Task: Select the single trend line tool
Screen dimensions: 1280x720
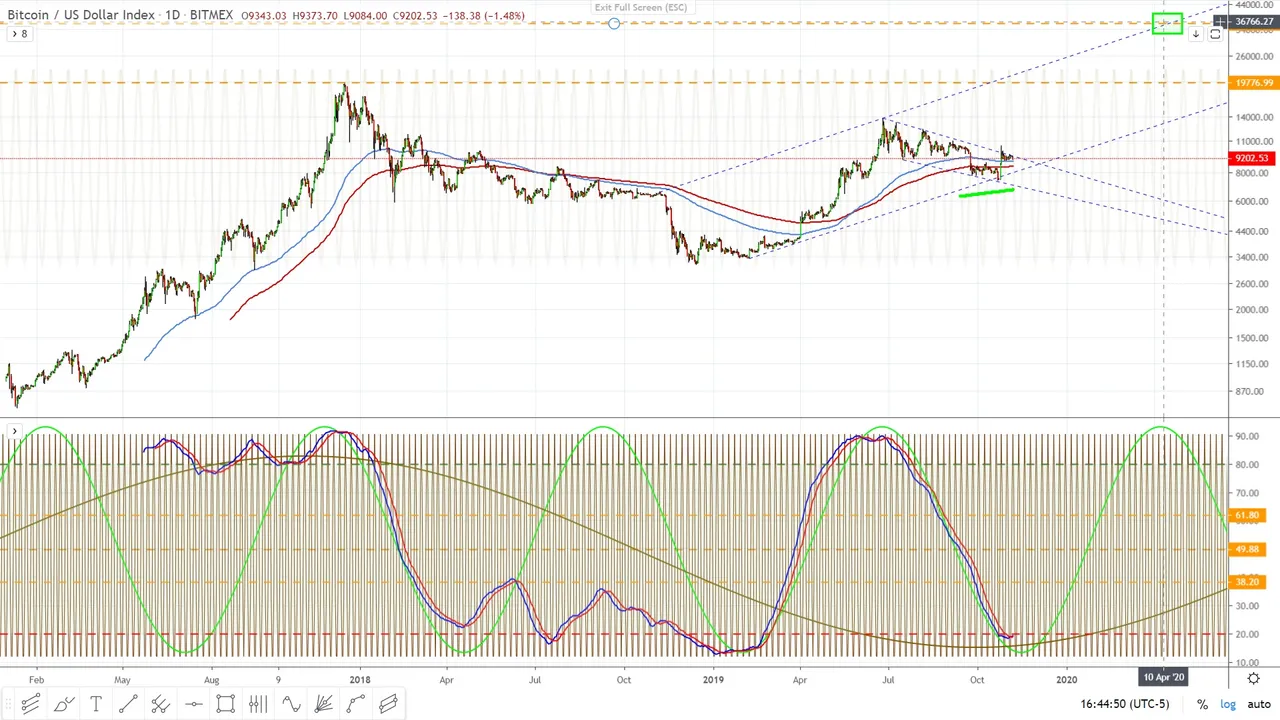Action: coord(128,704)
